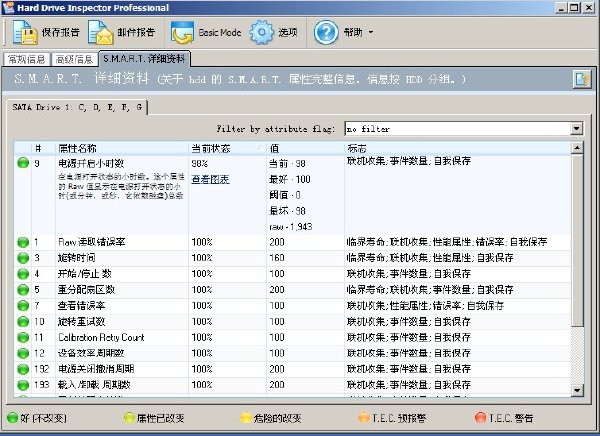The width and height of the screenshot is (600, 436).
Task: Click the orange T.E.C. 预报警 legend icon
Action: coord(364,418)
